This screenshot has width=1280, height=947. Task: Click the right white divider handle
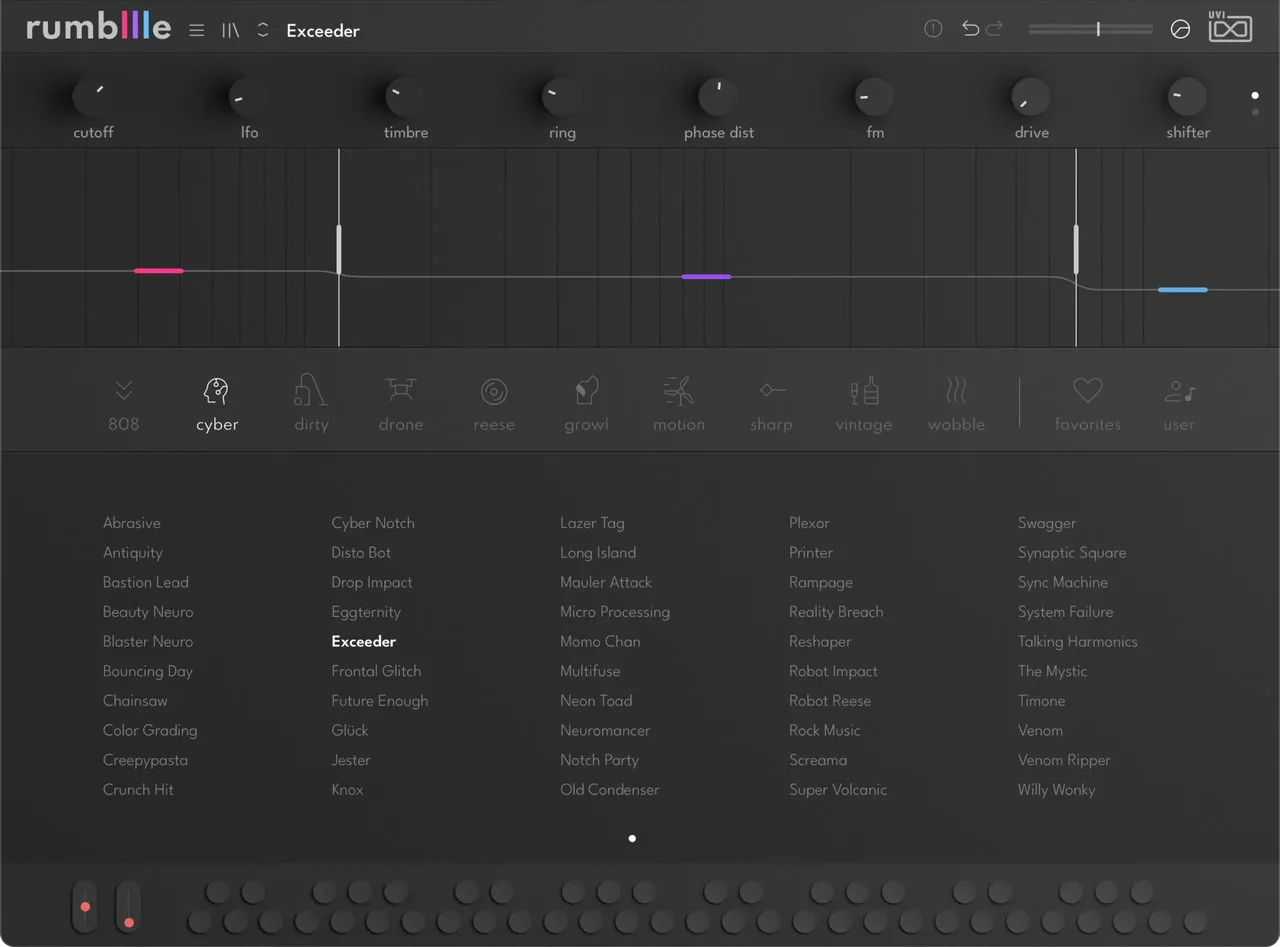1076,249
